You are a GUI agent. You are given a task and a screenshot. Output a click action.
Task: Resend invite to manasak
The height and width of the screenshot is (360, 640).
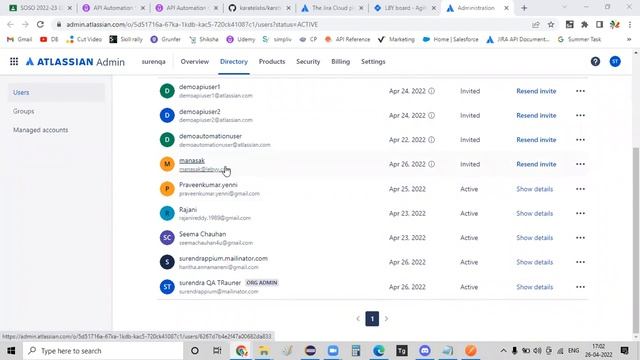pos(536,164)
